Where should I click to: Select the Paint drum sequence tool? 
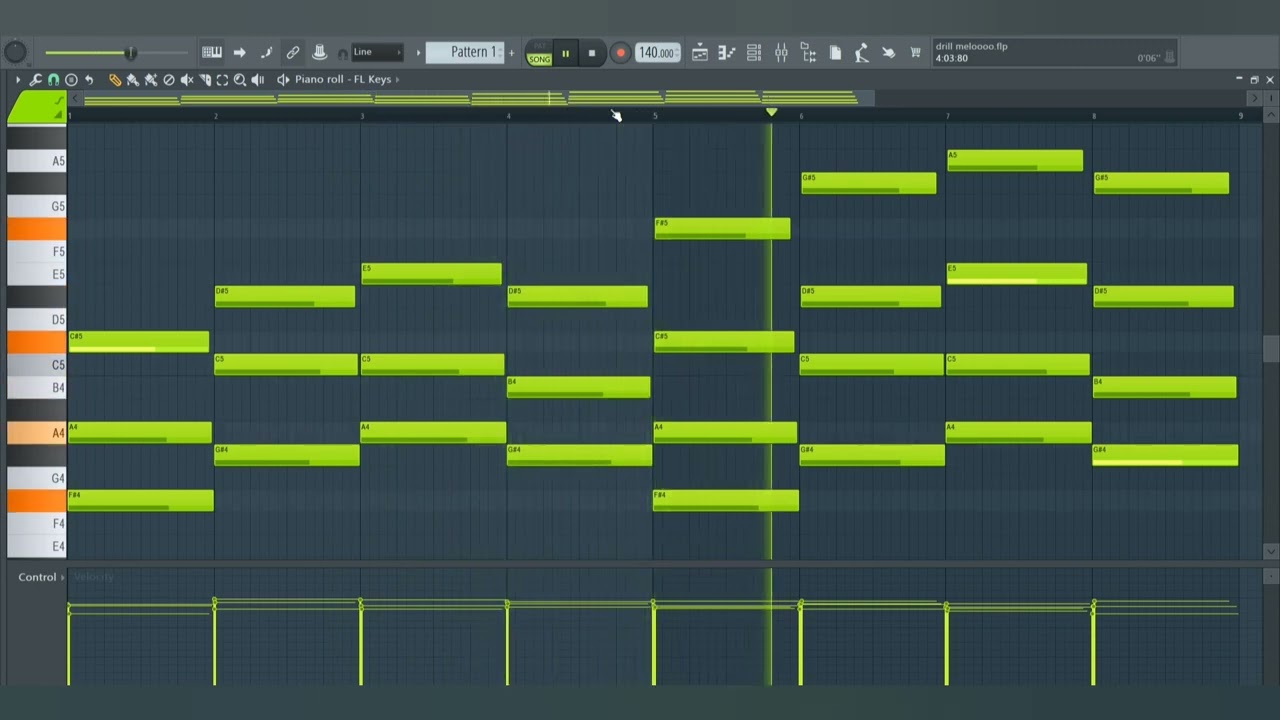pyautogui.click(x=151, y=79)
